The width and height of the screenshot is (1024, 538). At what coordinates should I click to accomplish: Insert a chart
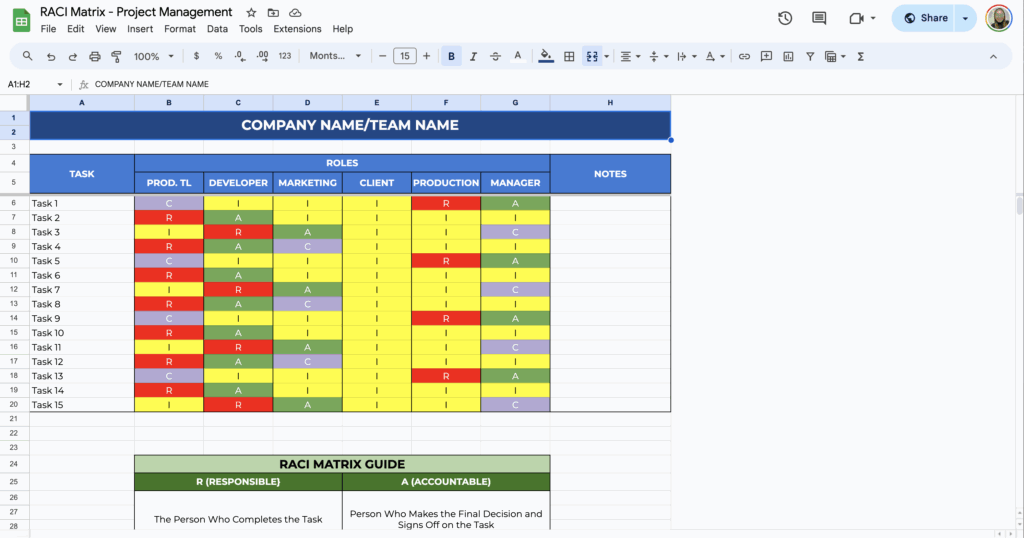[x=788, y=57]
